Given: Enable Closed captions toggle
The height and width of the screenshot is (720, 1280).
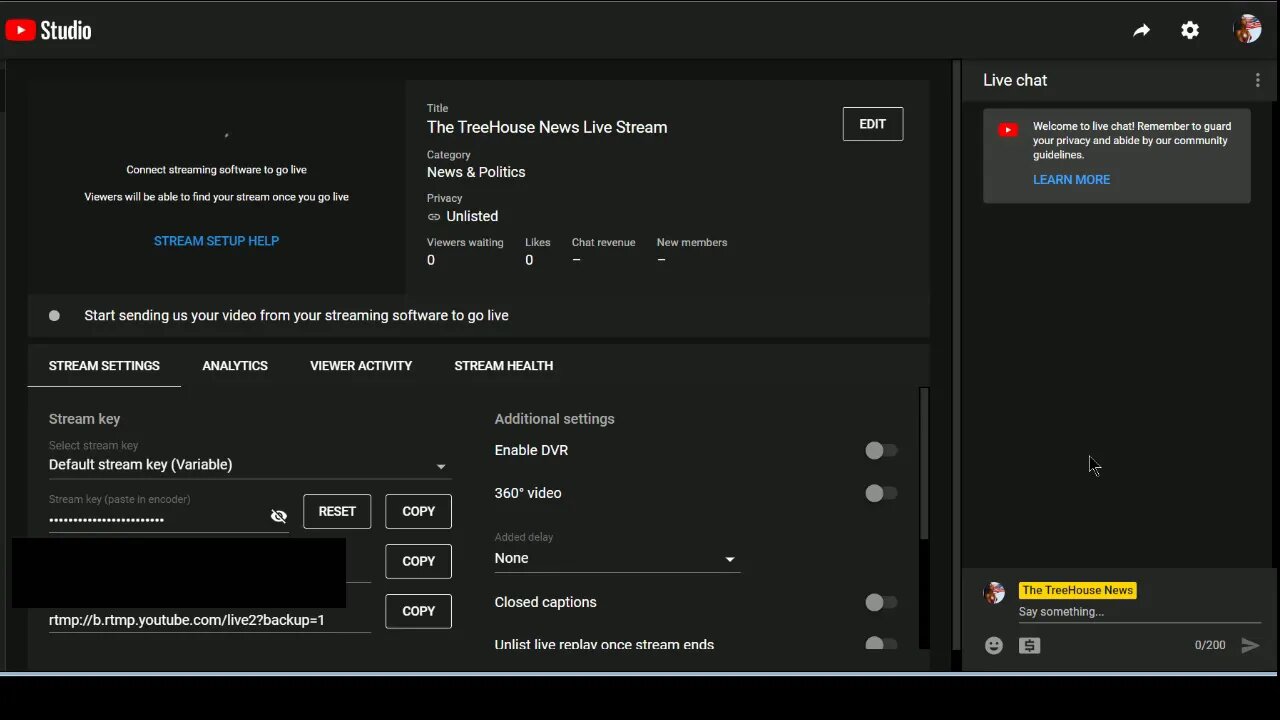Looking at the screenshot, I should click(x=881, y=602).
